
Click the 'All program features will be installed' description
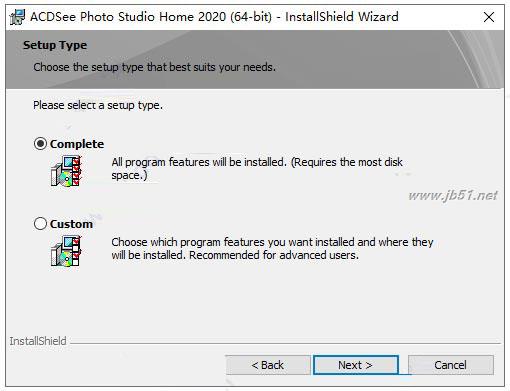tap(257, 169)
